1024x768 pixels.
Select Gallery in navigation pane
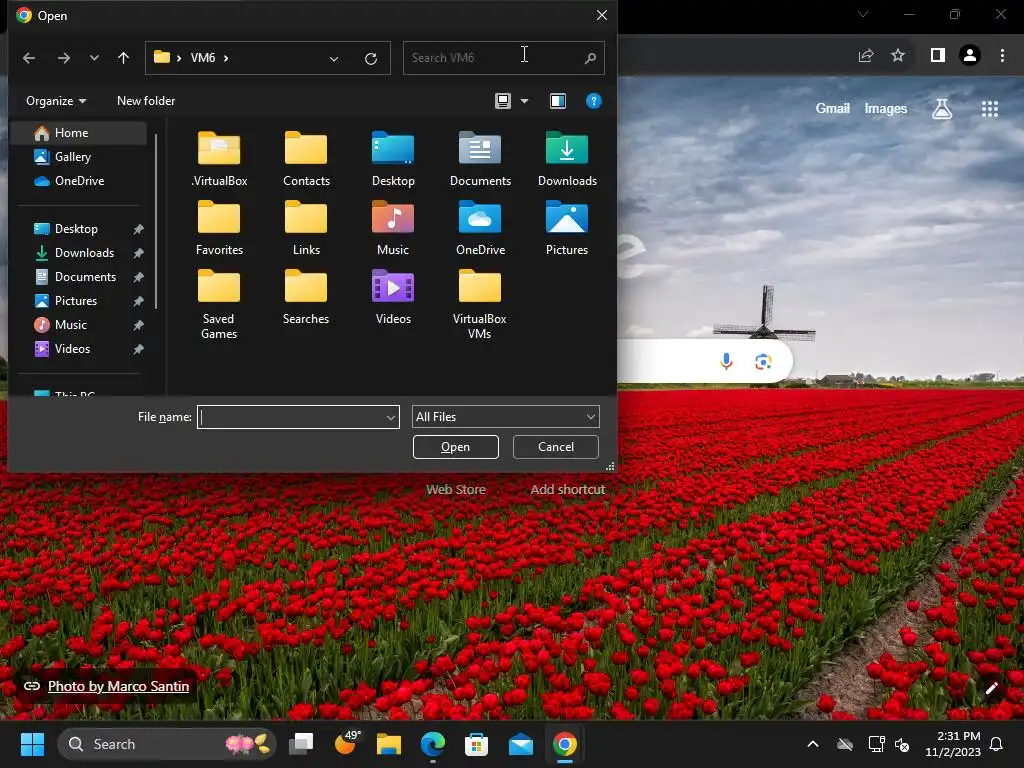coord(72,157)
